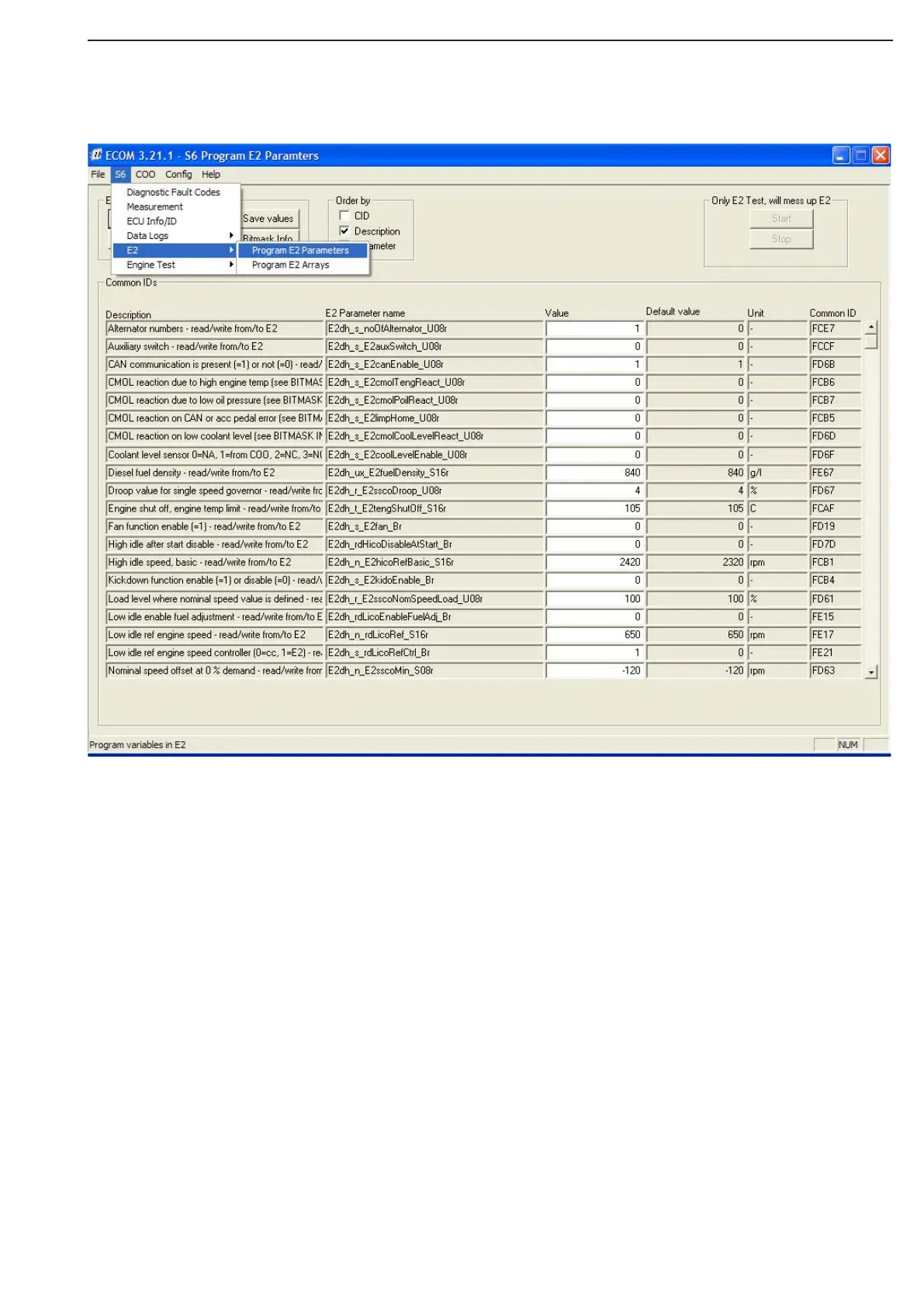The image size is (924, 1307).
Task: Edit Engine shut off temp limit value
Action: click(595, 508)
